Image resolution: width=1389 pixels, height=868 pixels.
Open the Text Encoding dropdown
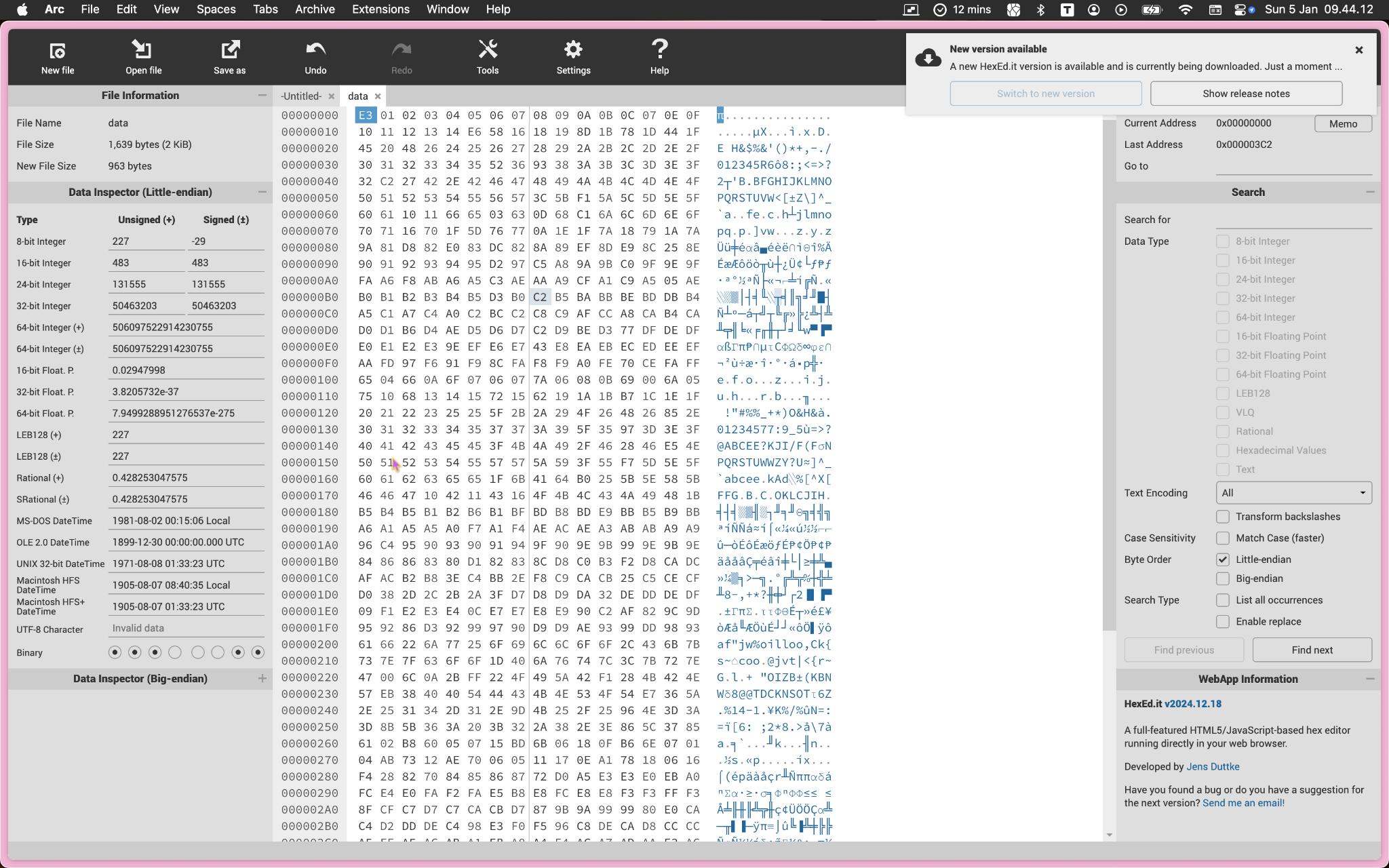click(x=1294, y=493)
